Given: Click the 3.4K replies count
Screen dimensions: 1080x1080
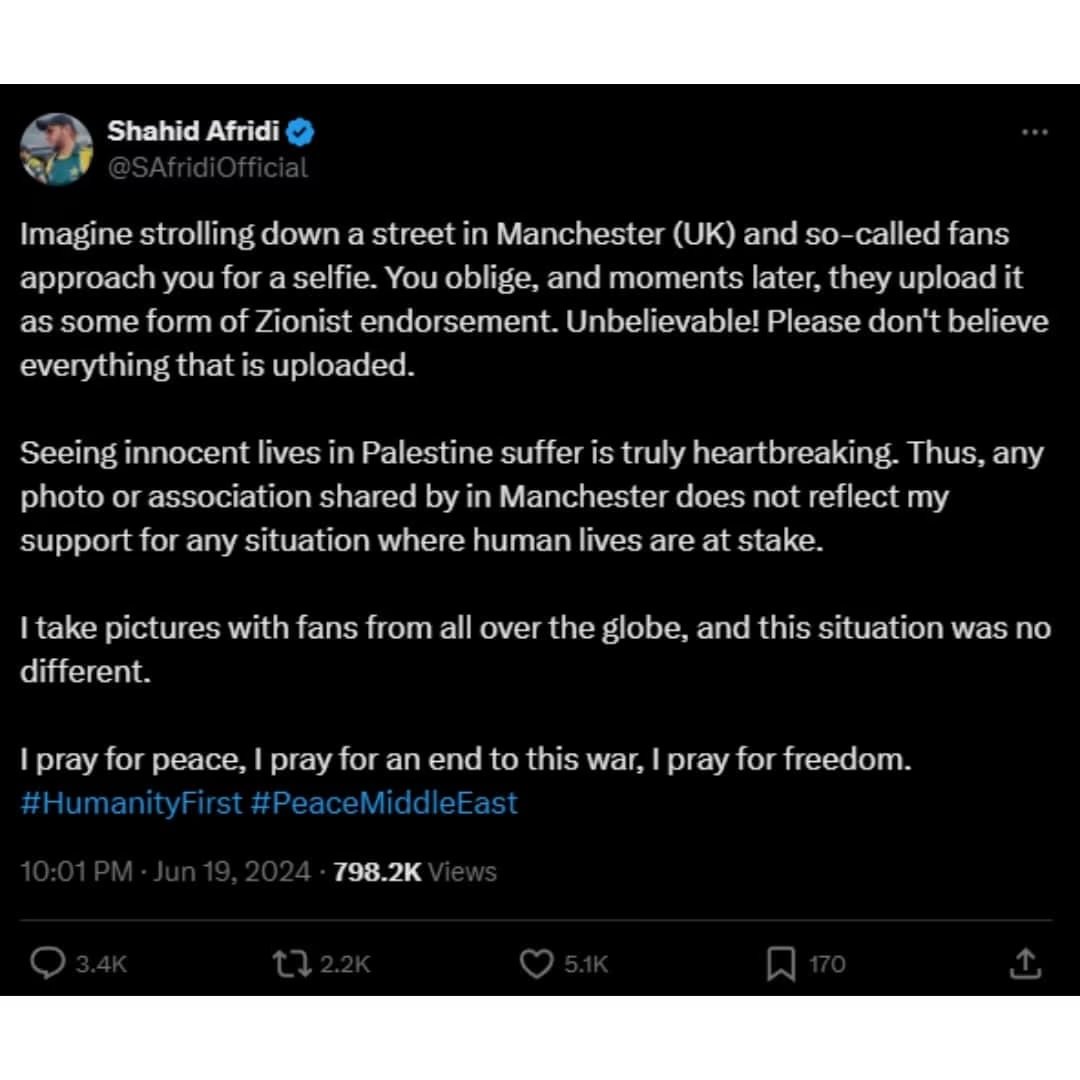Looking at the screenshot, I should coord(102,964).
